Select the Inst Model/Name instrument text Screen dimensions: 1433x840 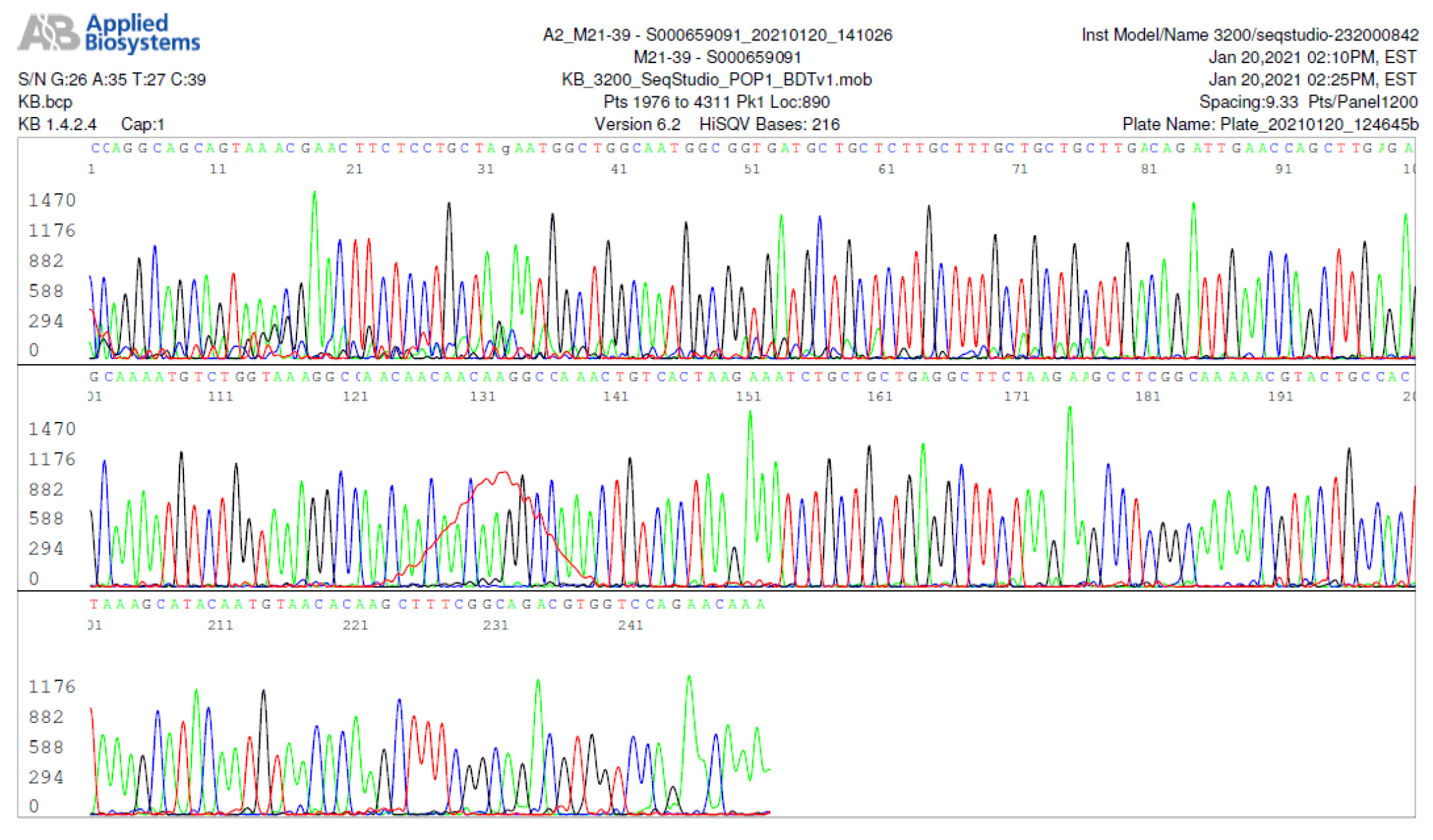click(x=1249, y=35)
